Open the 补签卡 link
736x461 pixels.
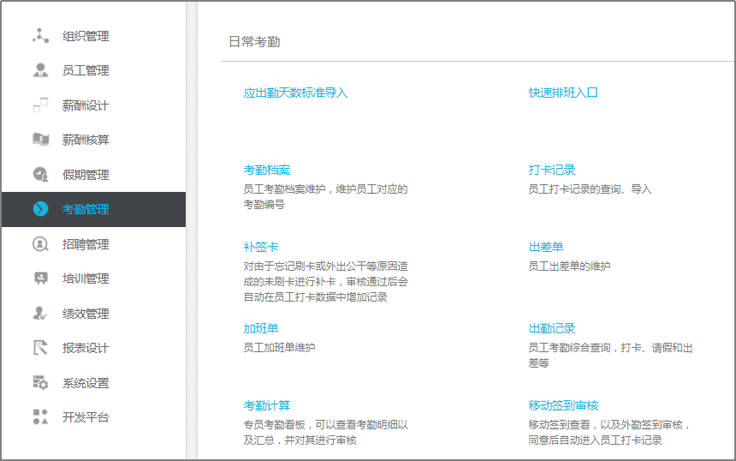coord(261,246)
